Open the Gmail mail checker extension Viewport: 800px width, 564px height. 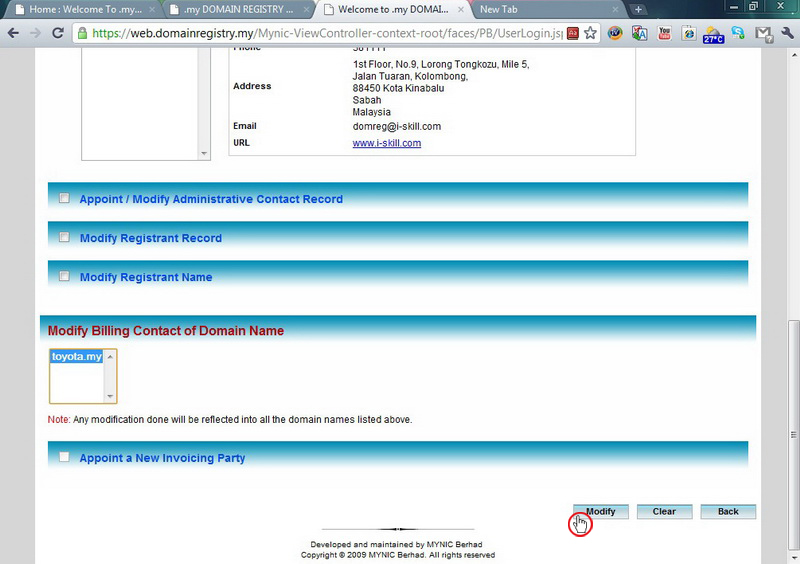(764, 34)
